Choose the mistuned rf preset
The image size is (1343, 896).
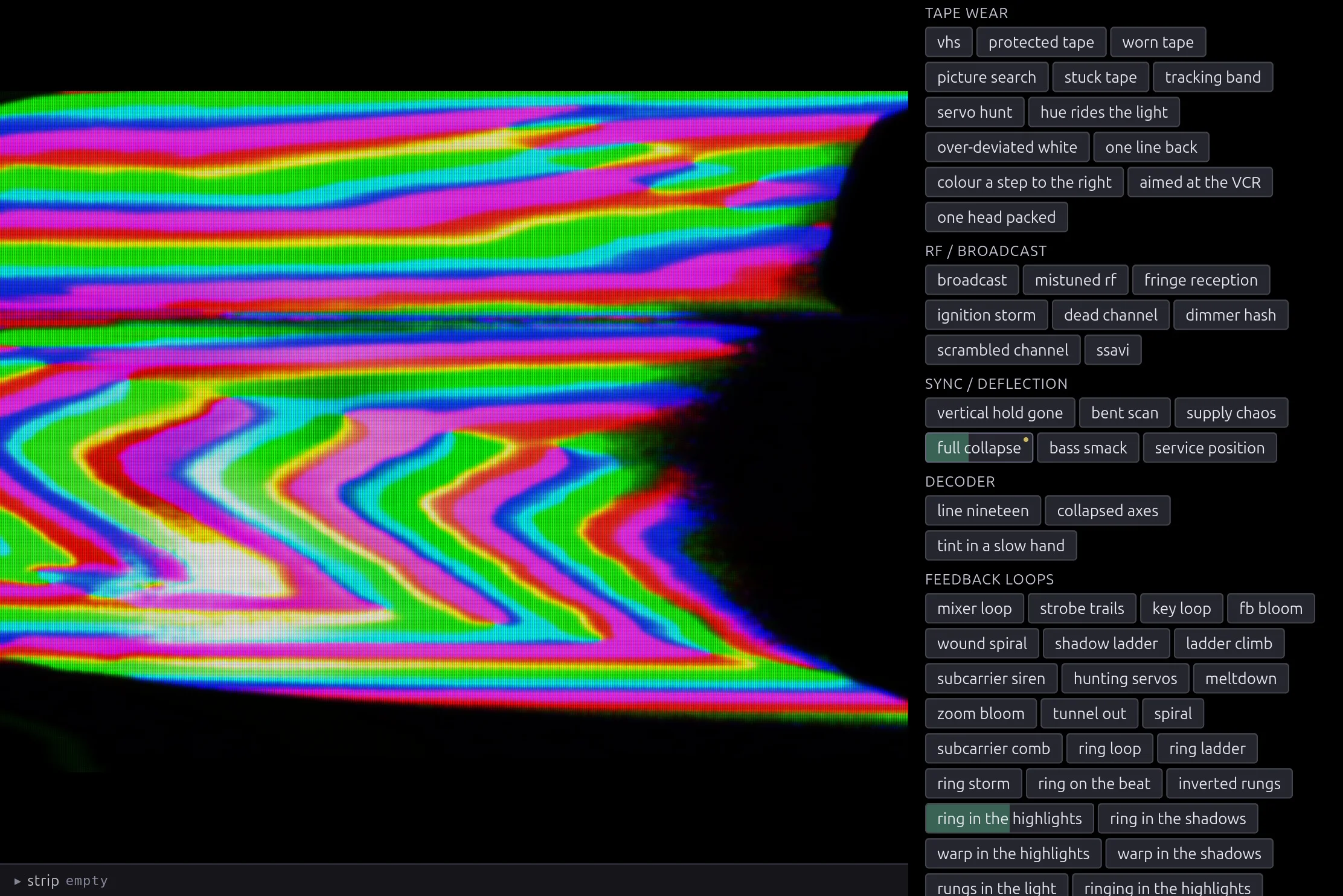(x=1075, y=280)
